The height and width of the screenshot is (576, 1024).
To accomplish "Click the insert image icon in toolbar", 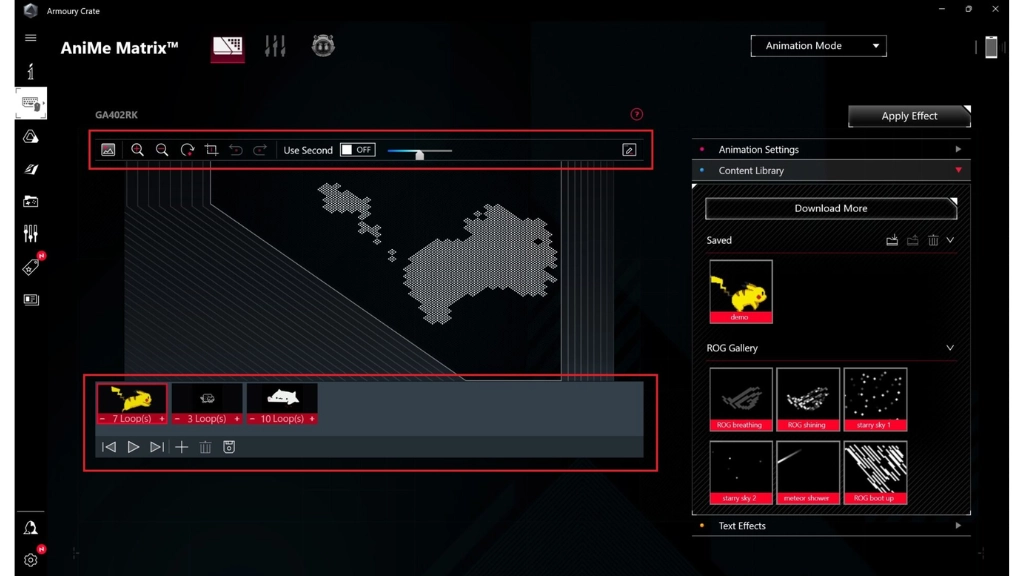I will pos(108,150).
